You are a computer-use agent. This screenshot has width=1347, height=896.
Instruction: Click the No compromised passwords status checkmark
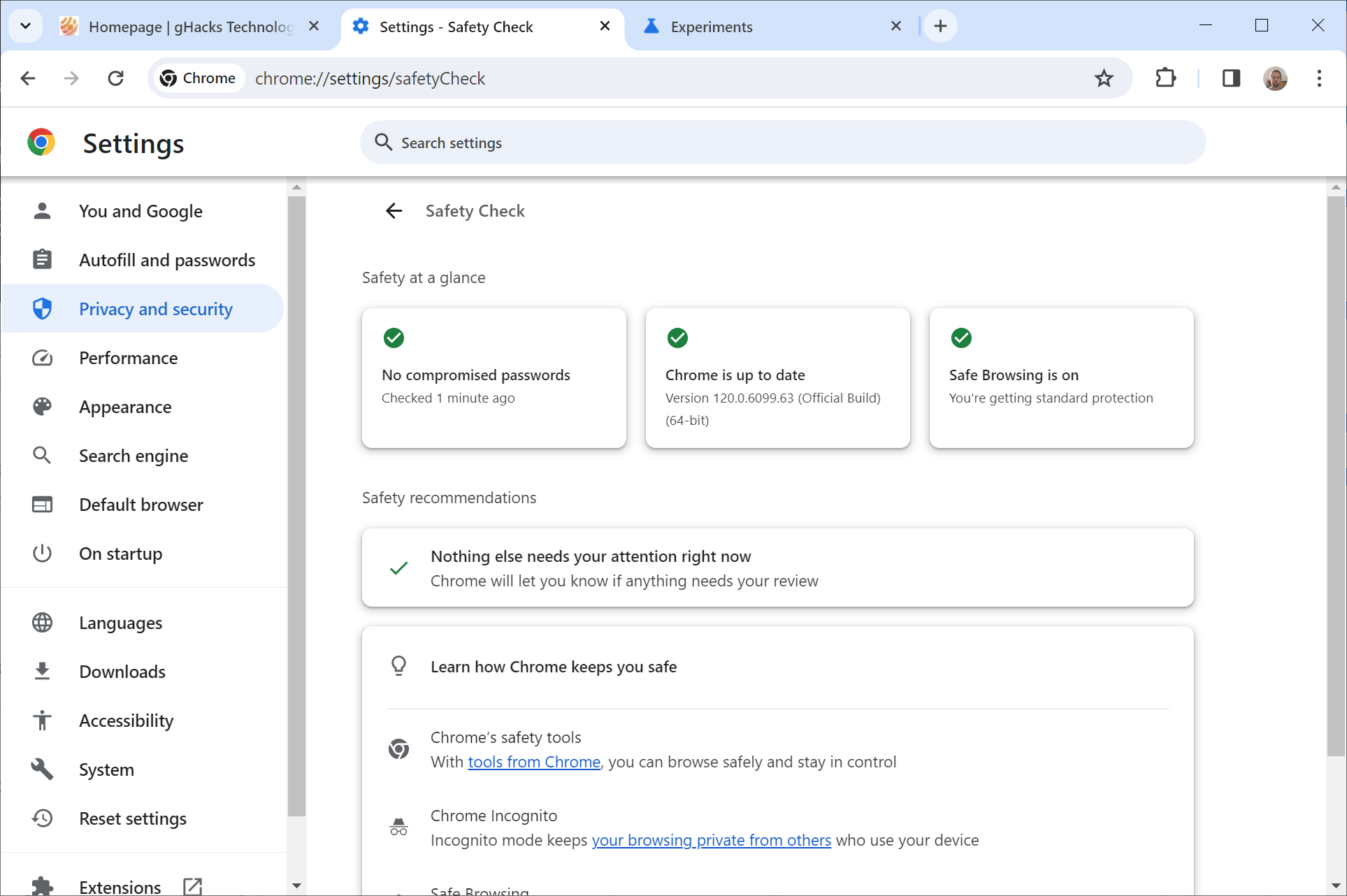394,337
